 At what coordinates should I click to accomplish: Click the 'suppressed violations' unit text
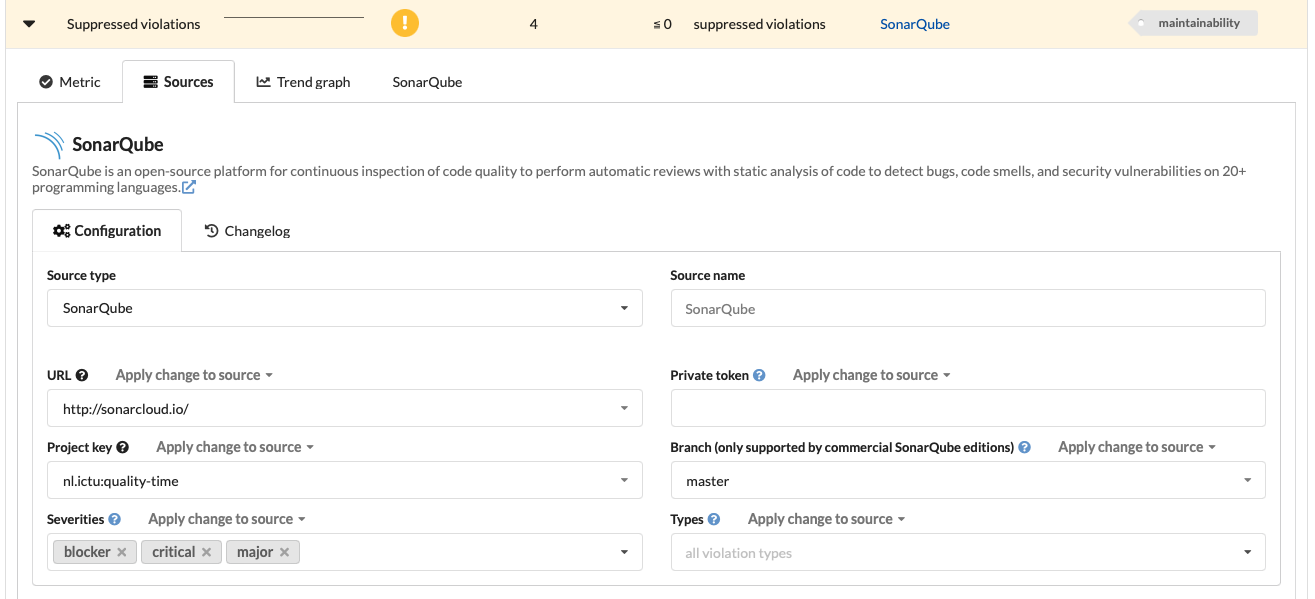coord(760,24)
